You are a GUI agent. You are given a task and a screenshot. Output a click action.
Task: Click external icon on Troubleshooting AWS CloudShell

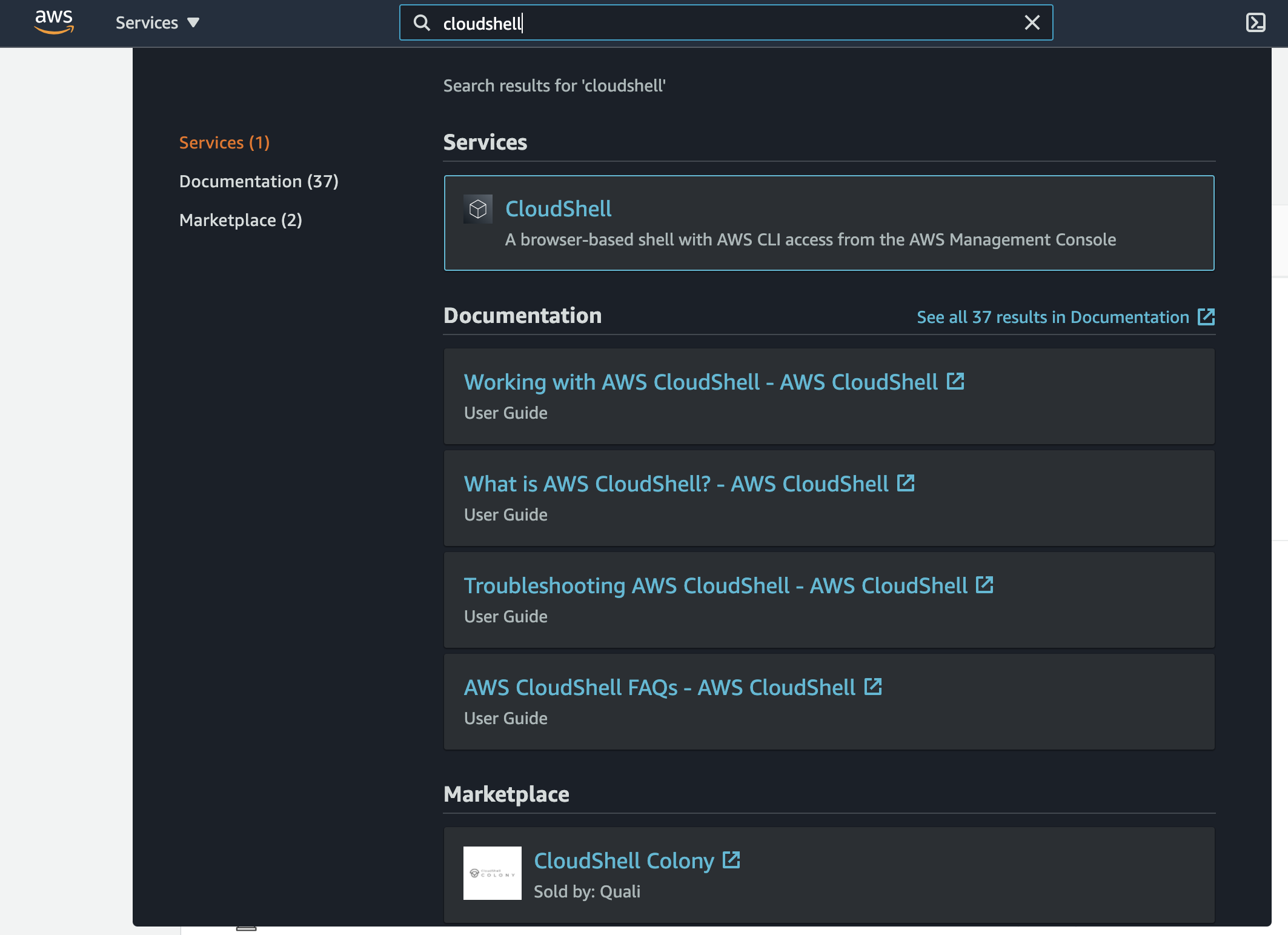(x=984, y=585)
